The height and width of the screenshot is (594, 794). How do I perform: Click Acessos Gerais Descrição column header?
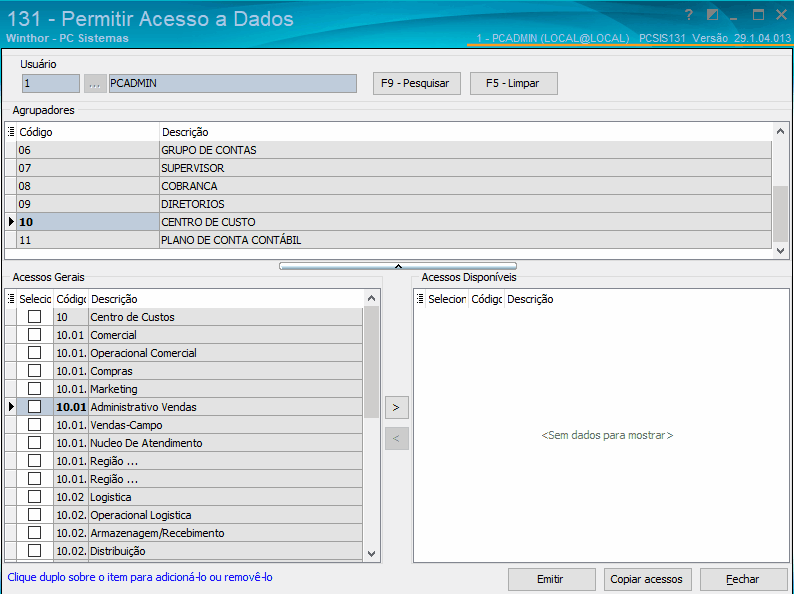point(226,299)
